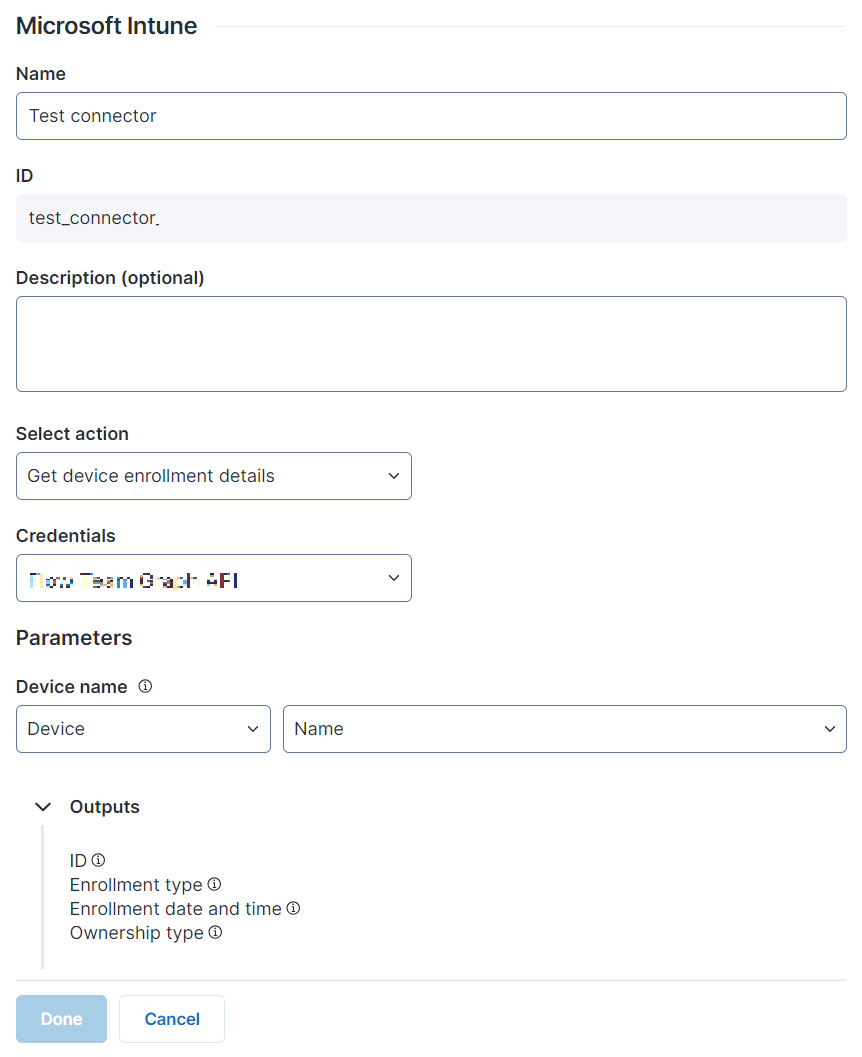This screenshot has width=862, height=1057.
Task: Click the Name input with Test connector
Action: tap(431, 116)
